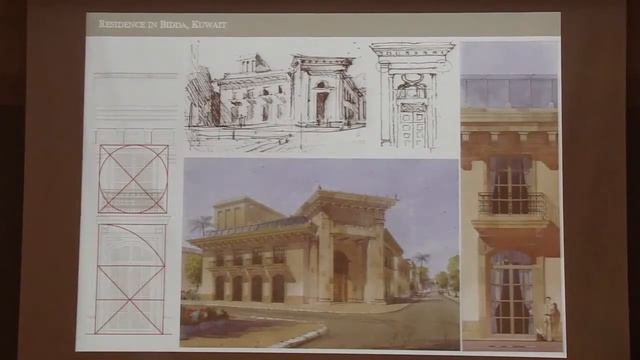Viewport: 640px width, 360px height.
Task: Open the color rendering of the residence street view
Action: tap(320, 254)
